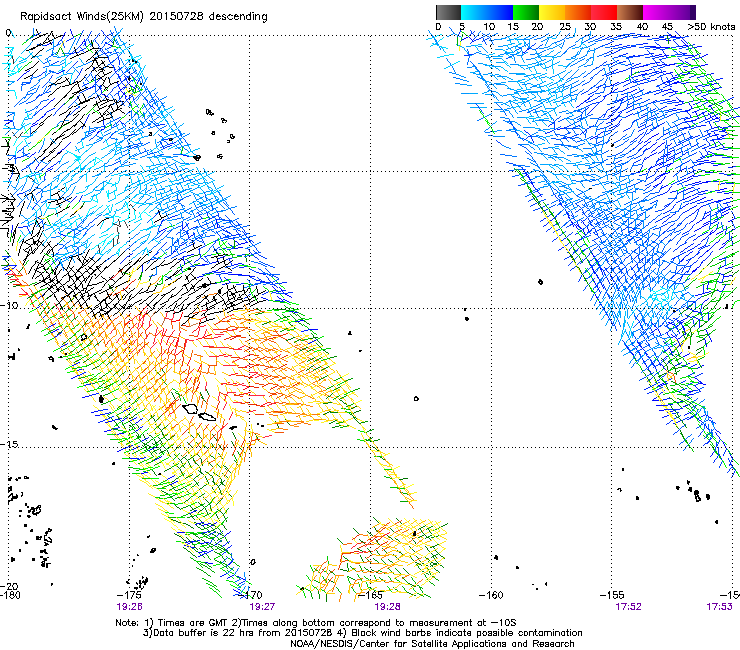Click the legend tick label '25'
The width and height of the screenshot is (740, 650).
click(x=565, y=27)
